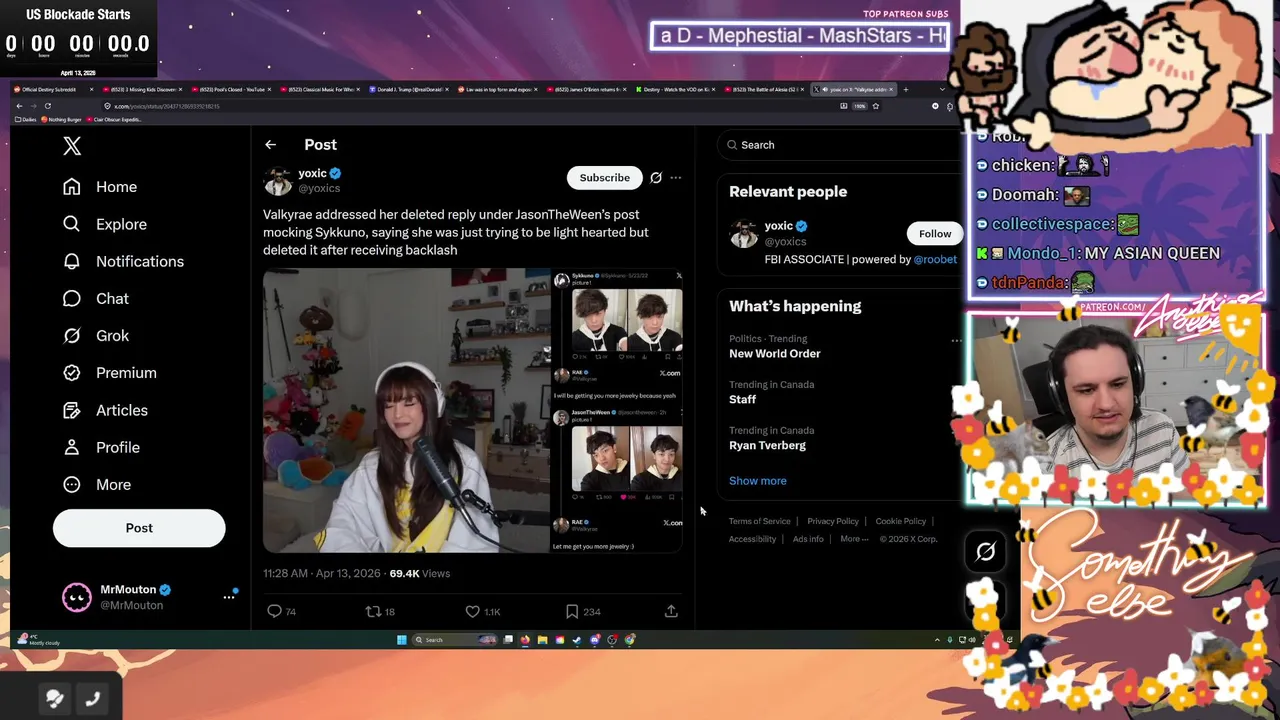The width and height of the screenshot is (1280, 720).
Task: Open the Privacy Policy link
Action: pos(833,521)
